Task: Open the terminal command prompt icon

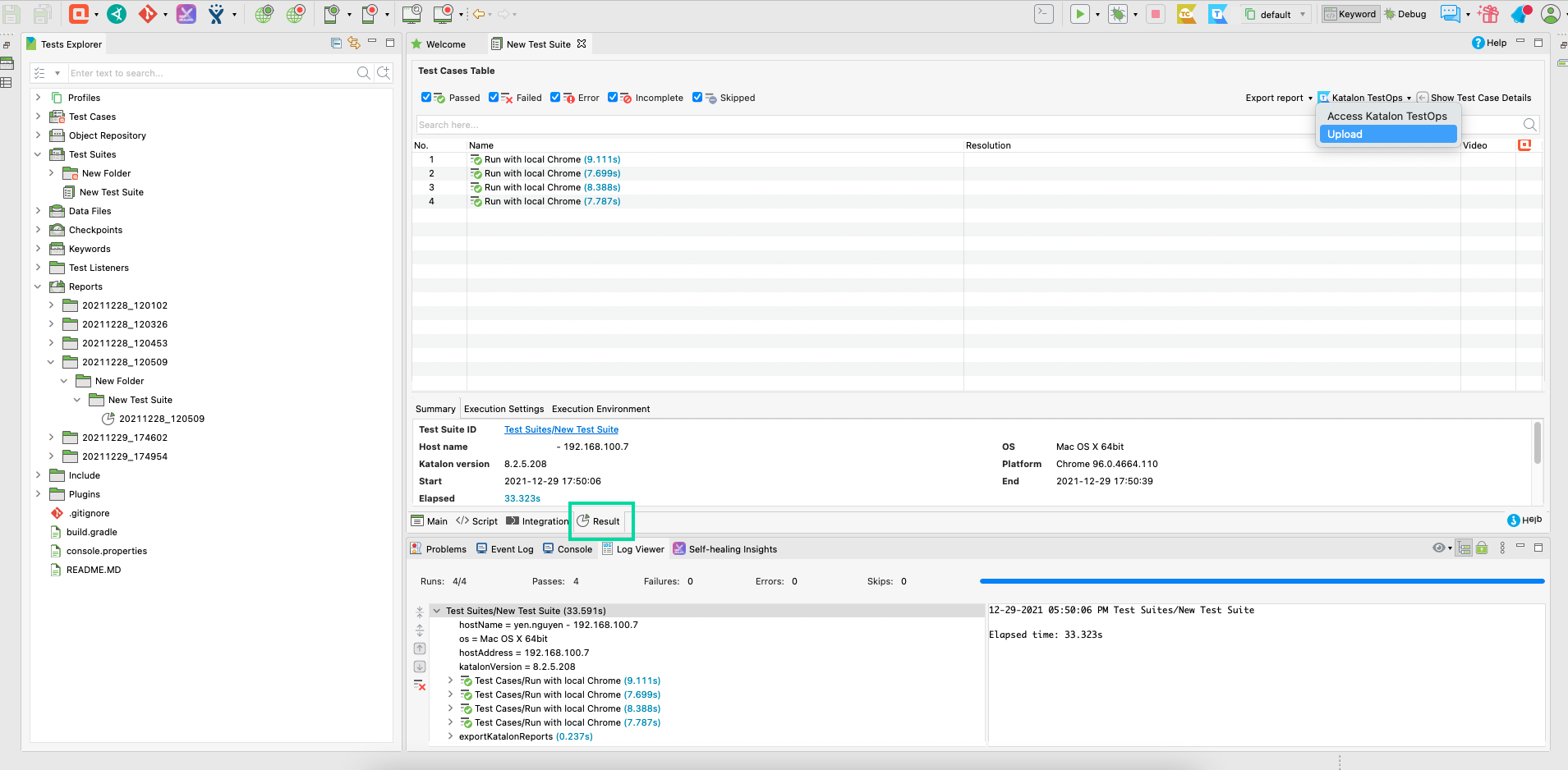Action: (x=1043, y=14)
